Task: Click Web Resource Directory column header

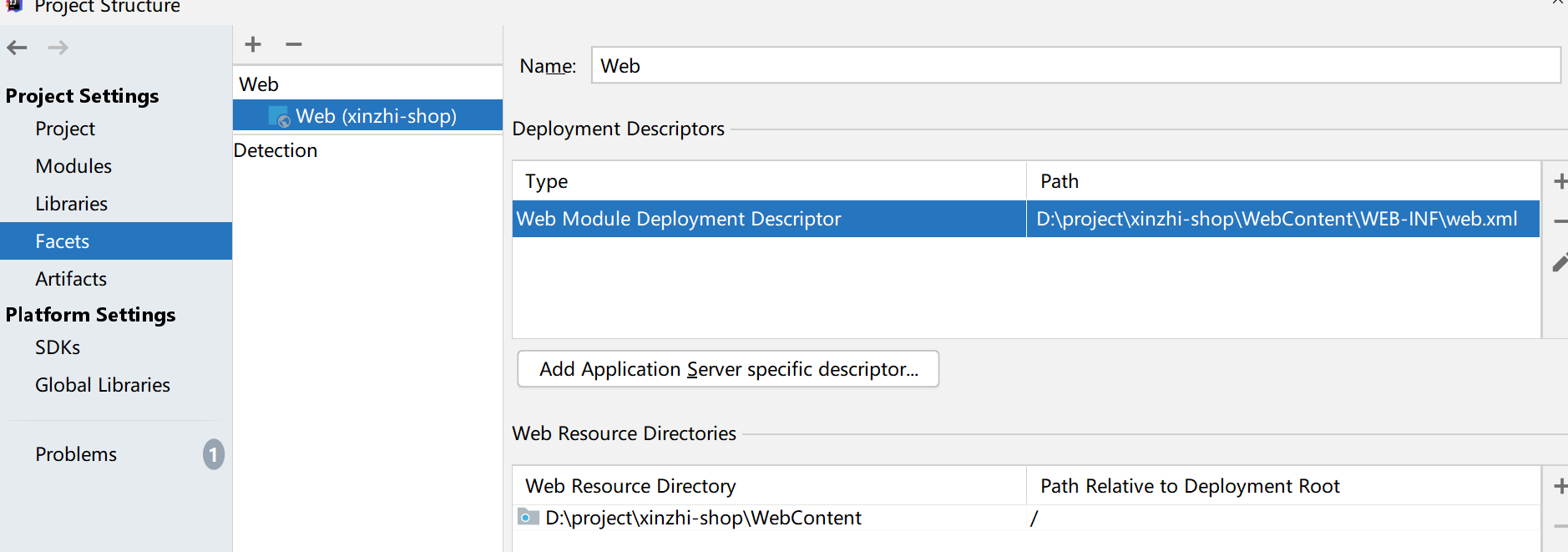Action: click(x=769, y=486)
